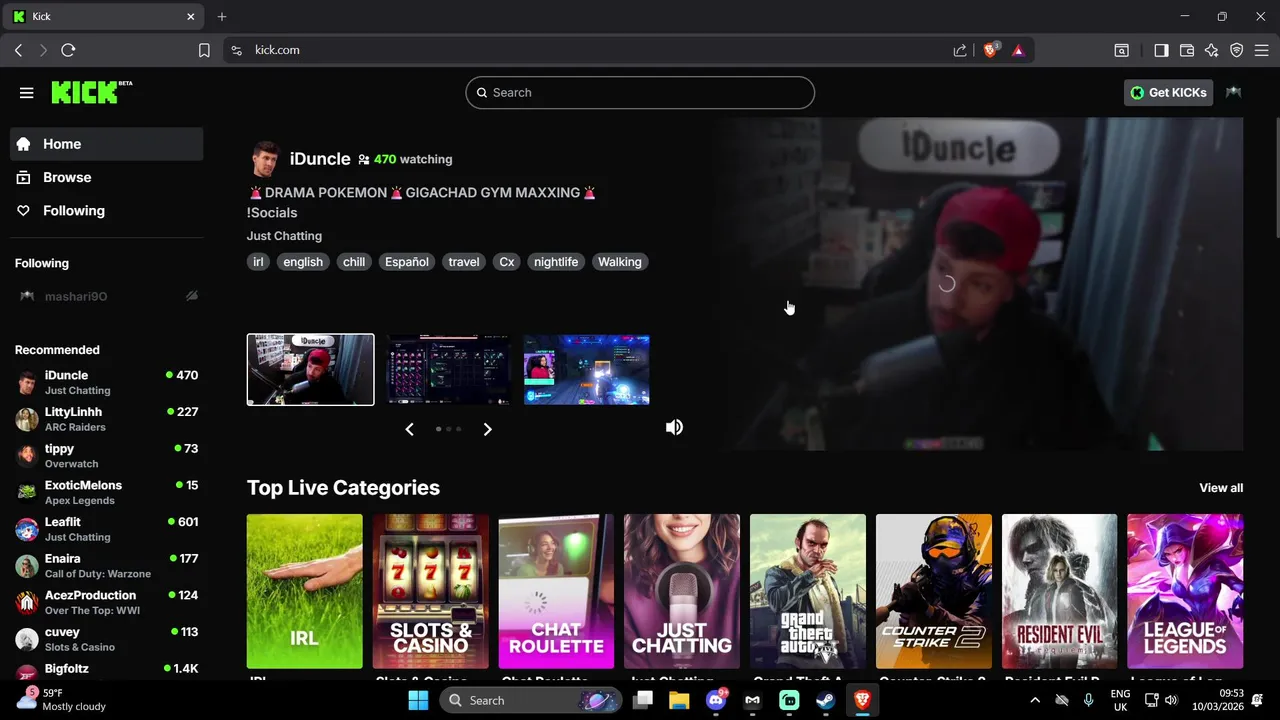Open Brave Wallet icon

click(x=1187, y=50)
